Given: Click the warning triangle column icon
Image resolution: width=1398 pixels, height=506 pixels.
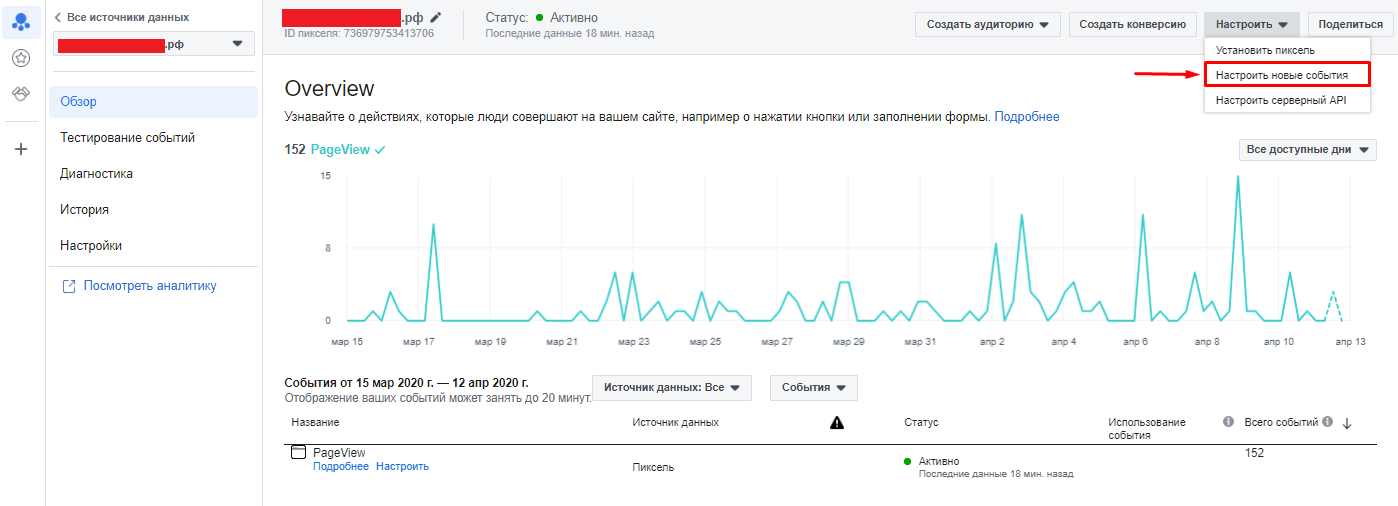Looking at the screenshot, I should coord(837,423).
